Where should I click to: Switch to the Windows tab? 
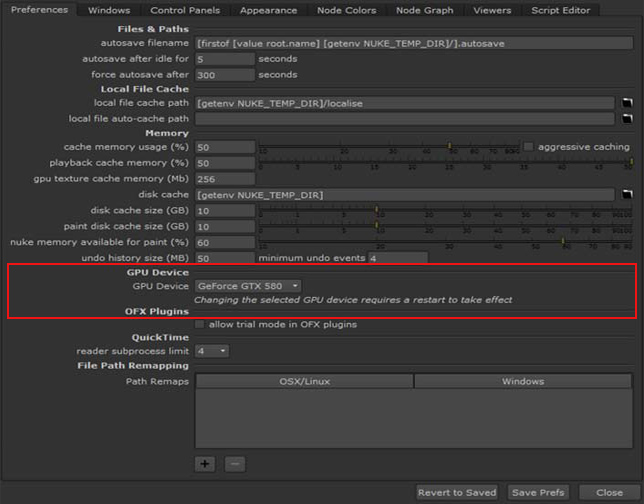pyautogui.click(x=109, y=10)
